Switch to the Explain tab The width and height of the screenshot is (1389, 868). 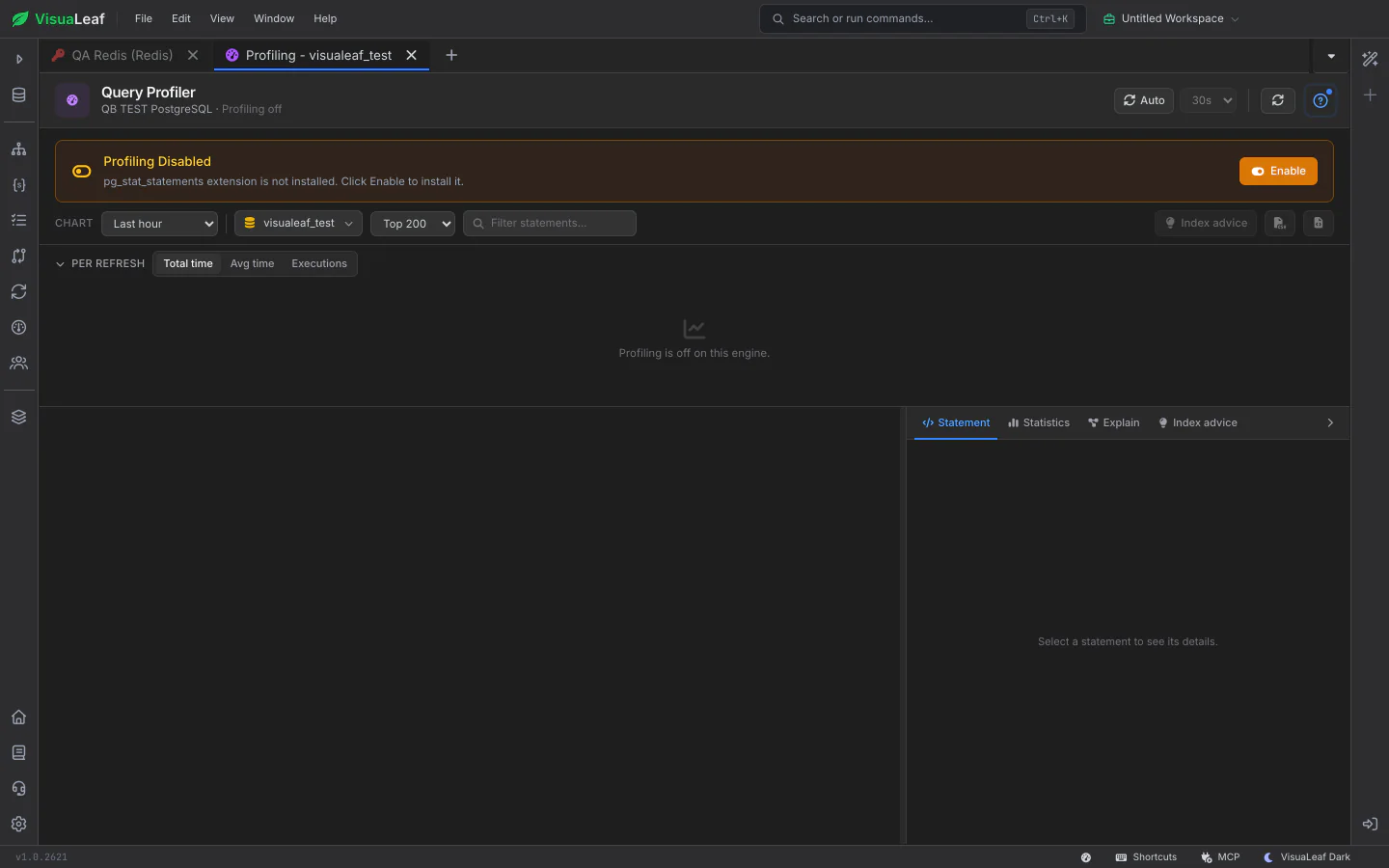click(x=1114, y=423)
